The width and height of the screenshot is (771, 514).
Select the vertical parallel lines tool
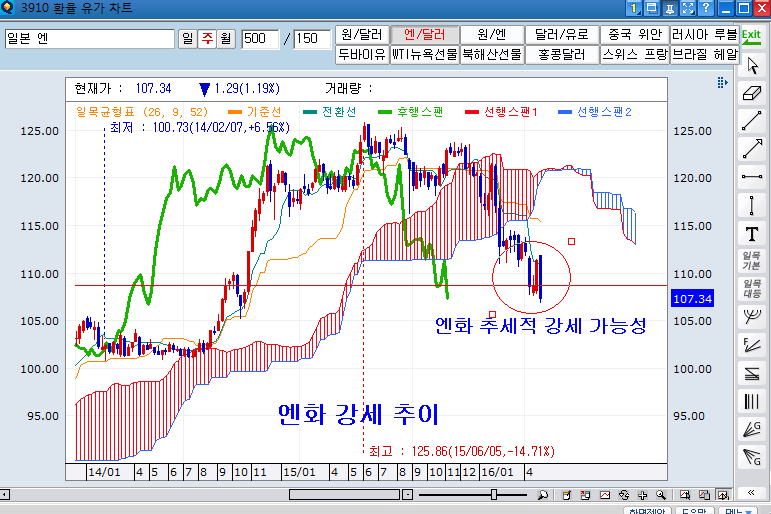752,401
